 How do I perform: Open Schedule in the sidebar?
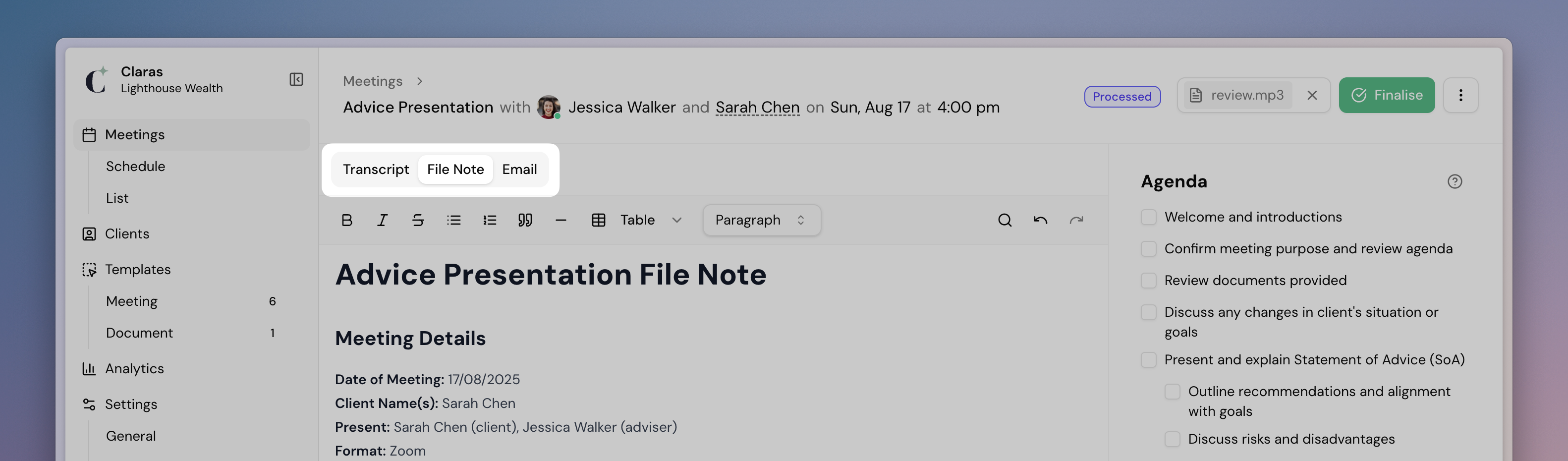coord(135,166)
